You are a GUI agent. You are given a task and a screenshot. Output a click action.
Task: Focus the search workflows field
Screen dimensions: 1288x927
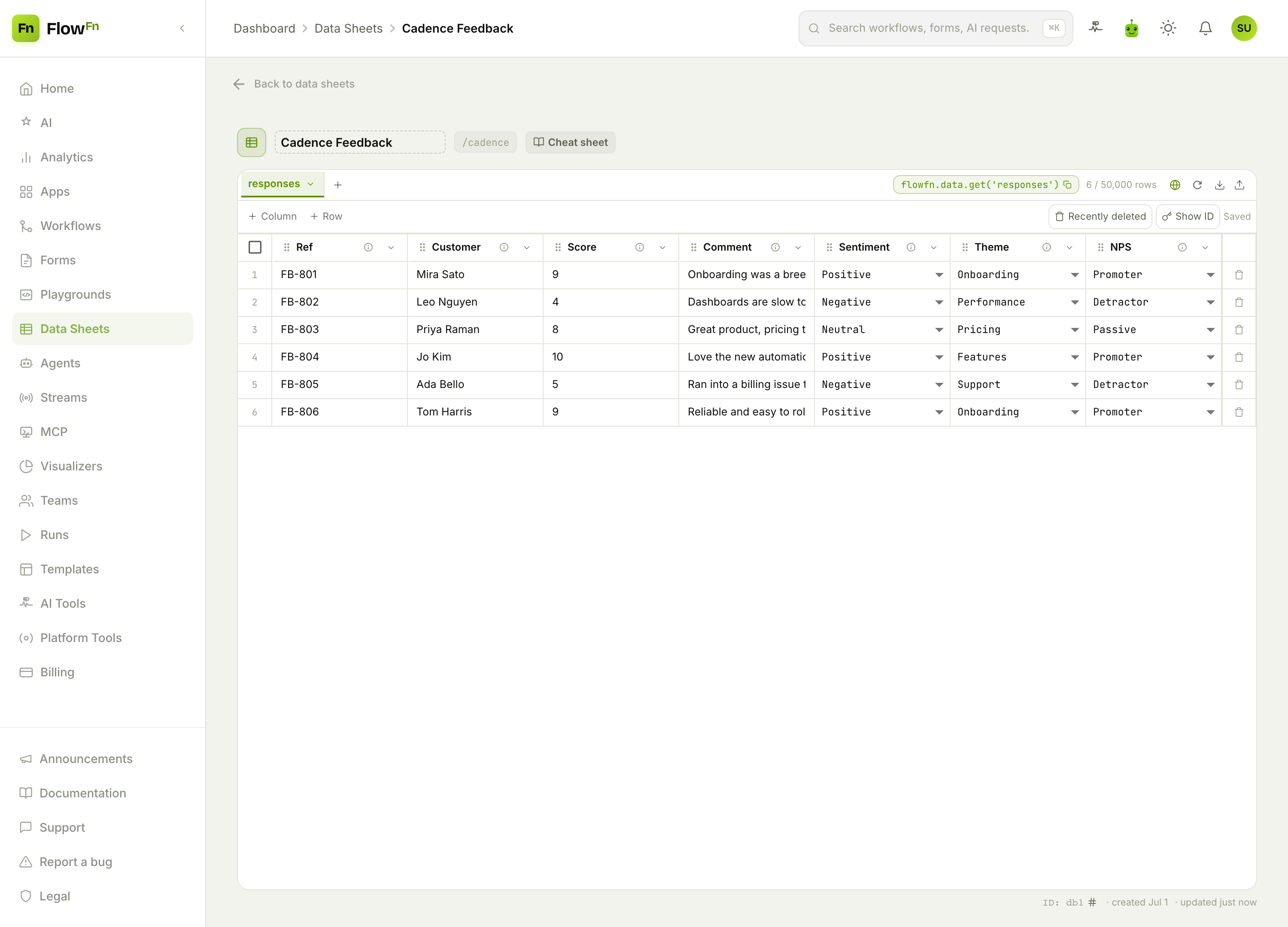tap(936, 28)
